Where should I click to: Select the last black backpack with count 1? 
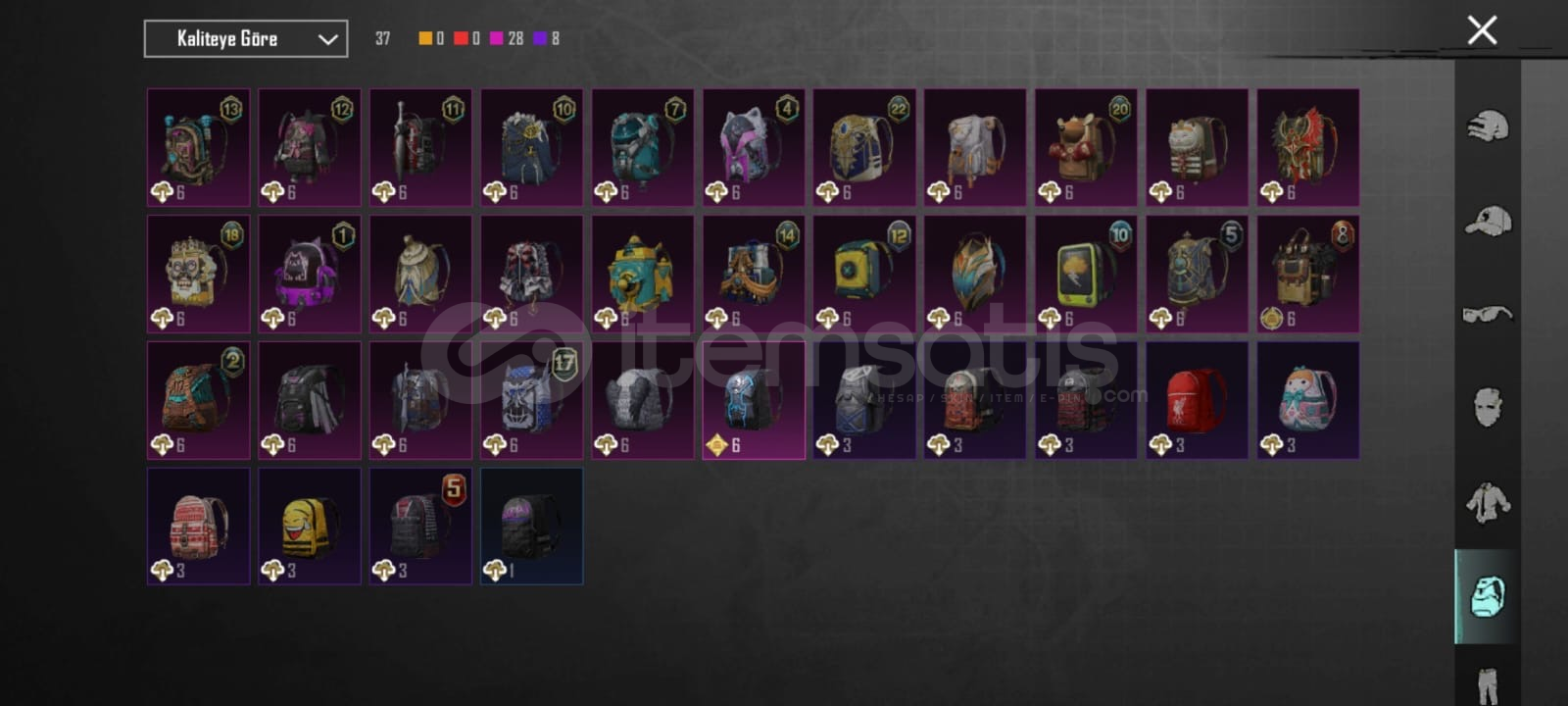point(531,527)
